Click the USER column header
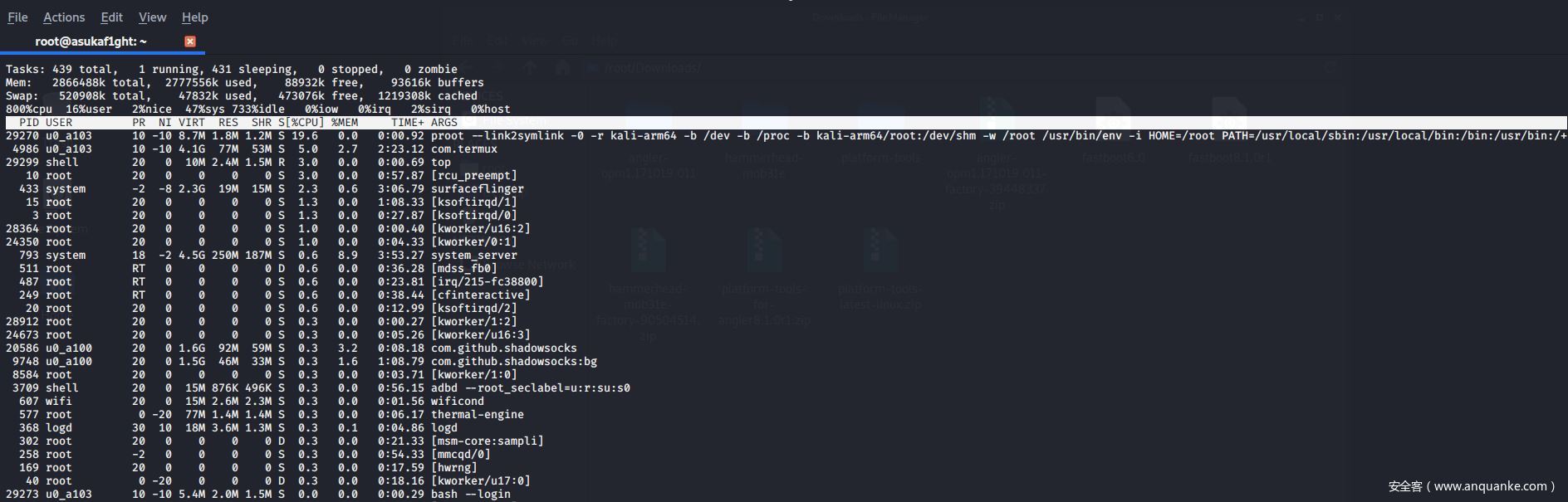The width and height of the screenshot is (1568, 502). coord(59,123)
